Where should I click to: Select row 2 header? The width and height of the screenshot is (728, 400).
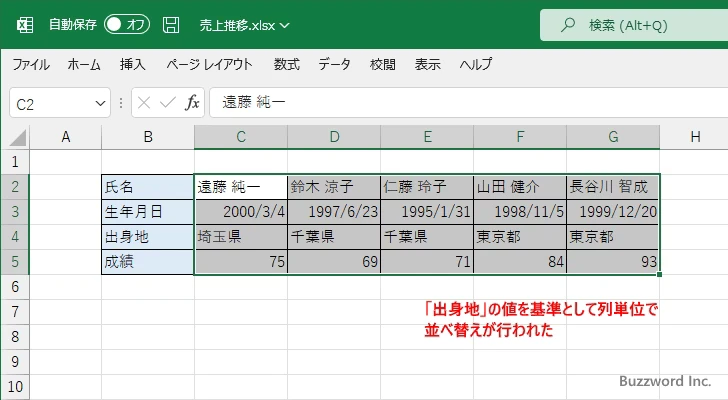coord(15,187)
